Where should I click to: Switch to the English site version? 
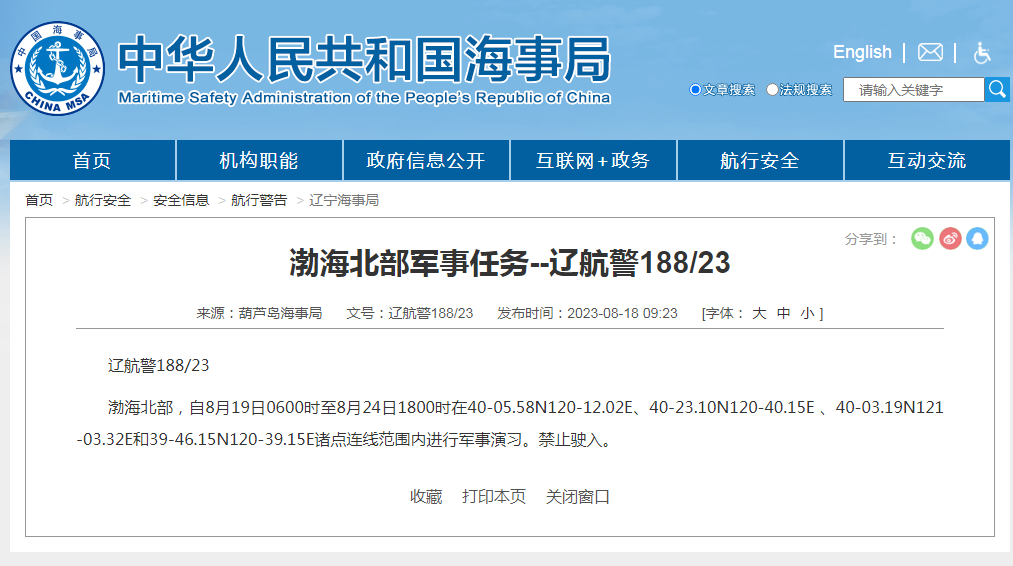pyautogui.click(x=862, y=52)
